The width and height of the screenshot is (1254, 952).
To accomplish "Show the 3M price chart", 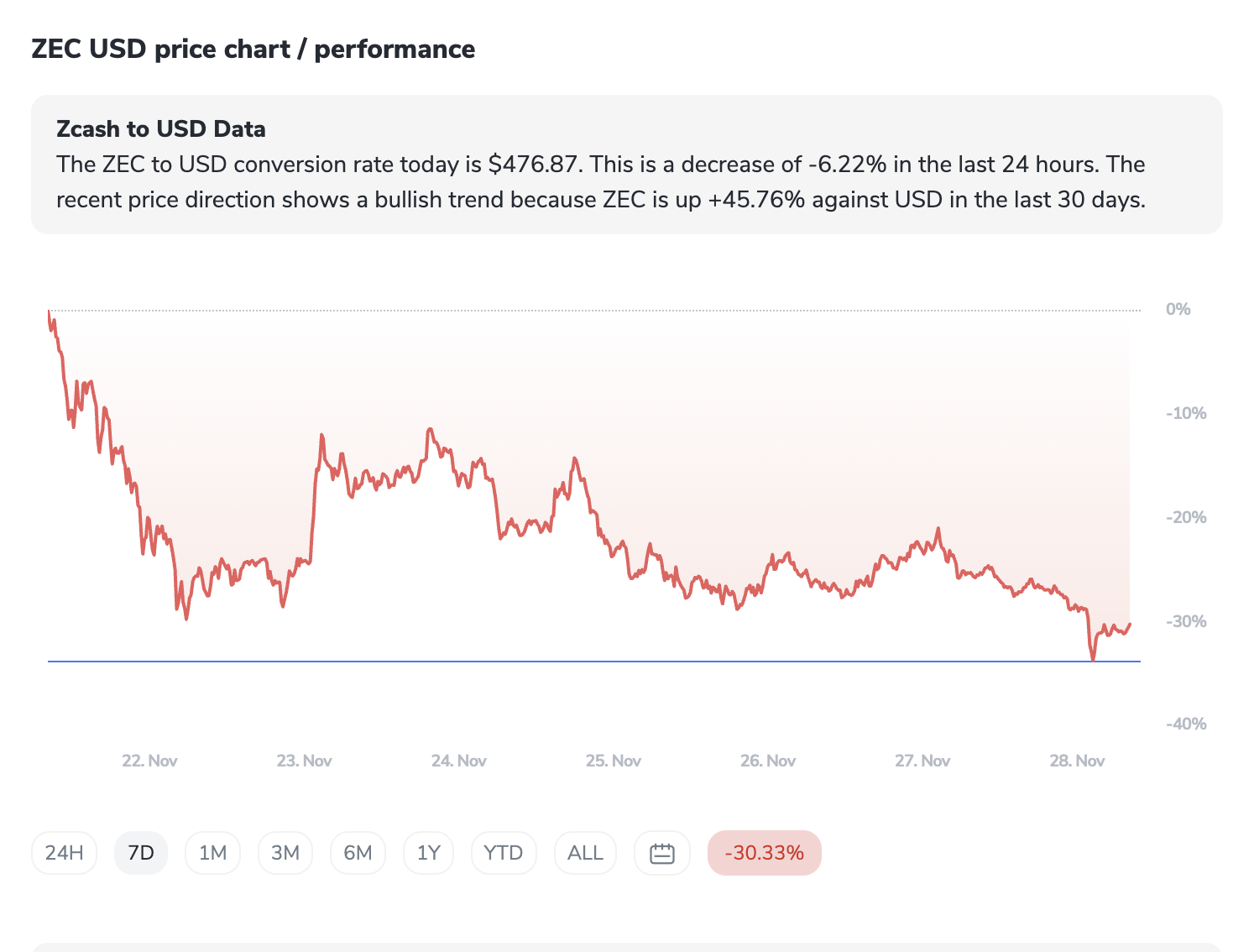I will tap(285, 853).
